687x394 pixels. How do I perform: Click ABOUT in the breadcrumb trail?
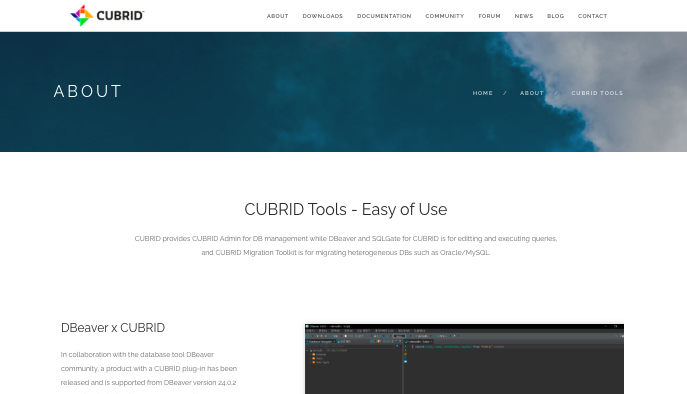click(x=531, y=93)
